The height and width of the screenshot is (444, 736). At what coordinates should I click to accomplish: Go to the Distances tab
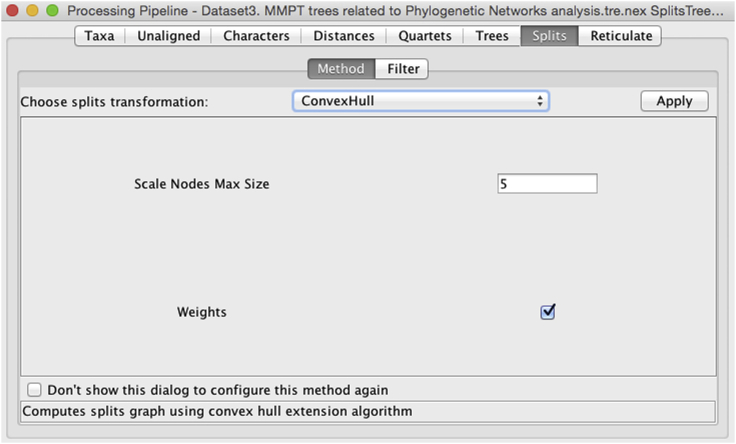tap(344, 36)
